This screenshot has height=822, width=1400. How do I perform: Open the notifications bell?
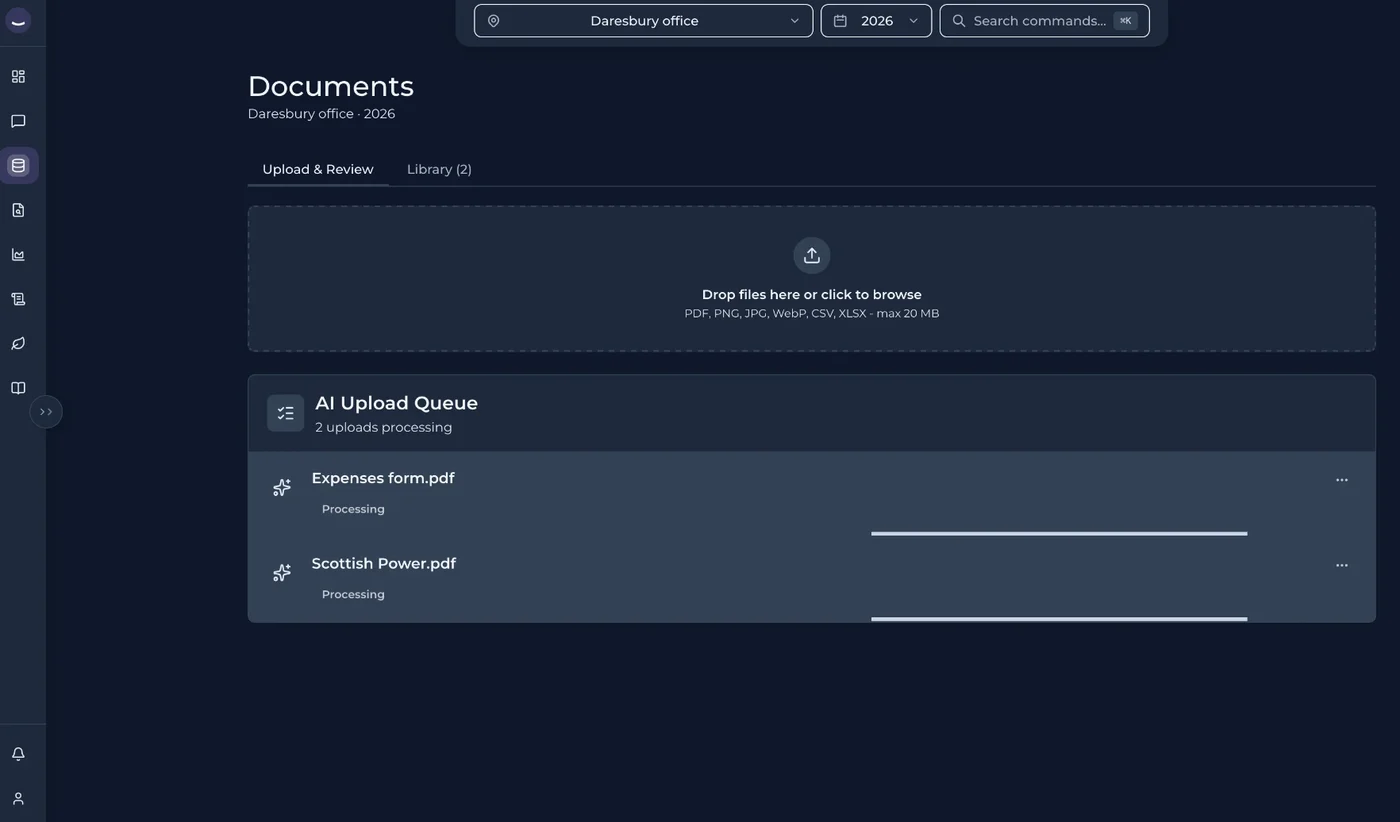click(x=18, y=754)
